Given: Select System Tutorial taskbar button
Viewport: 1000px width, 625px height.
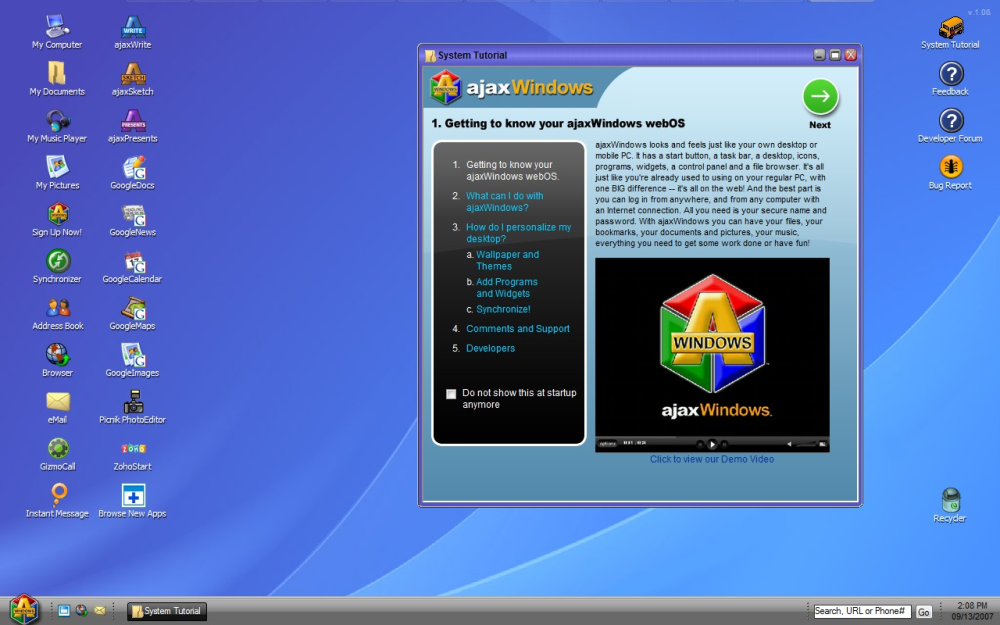Looking at the screenshot, I should (166, 611).
